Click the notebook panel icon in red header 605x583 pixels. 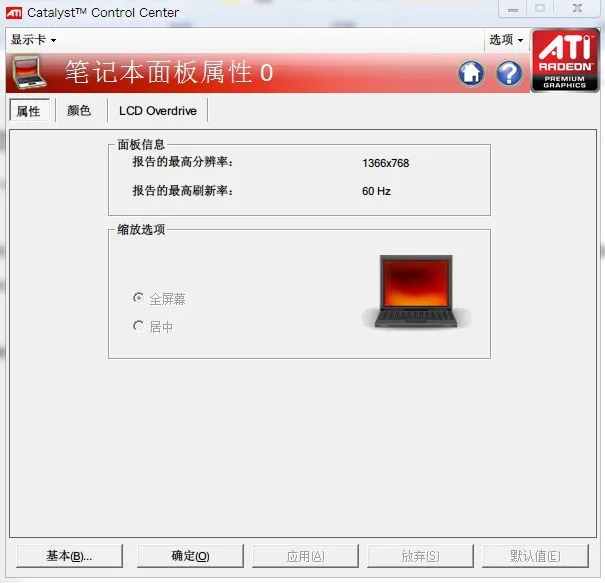click(x=29, y=73)
